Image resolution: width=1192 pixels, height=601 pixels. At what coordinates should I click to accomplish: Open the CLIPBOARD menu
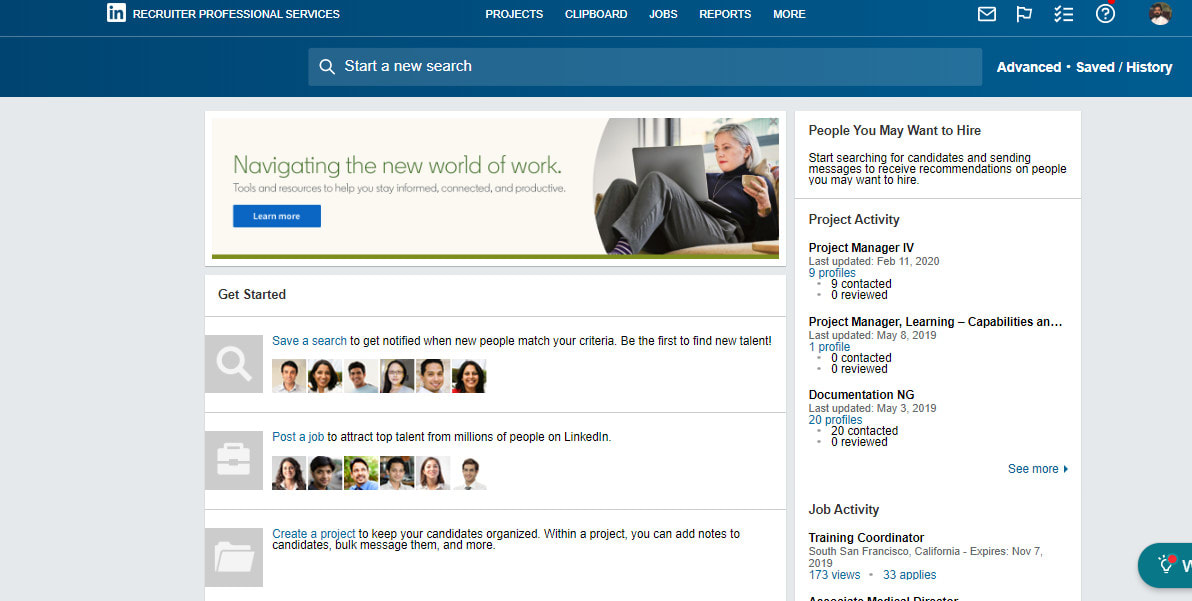click(x=596, y=14)
